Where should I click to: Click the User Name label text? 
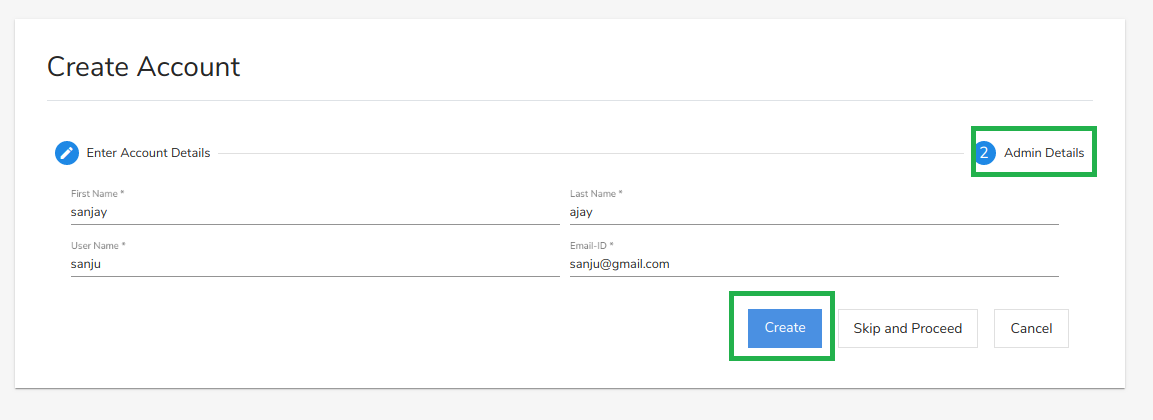click(95, 245)
